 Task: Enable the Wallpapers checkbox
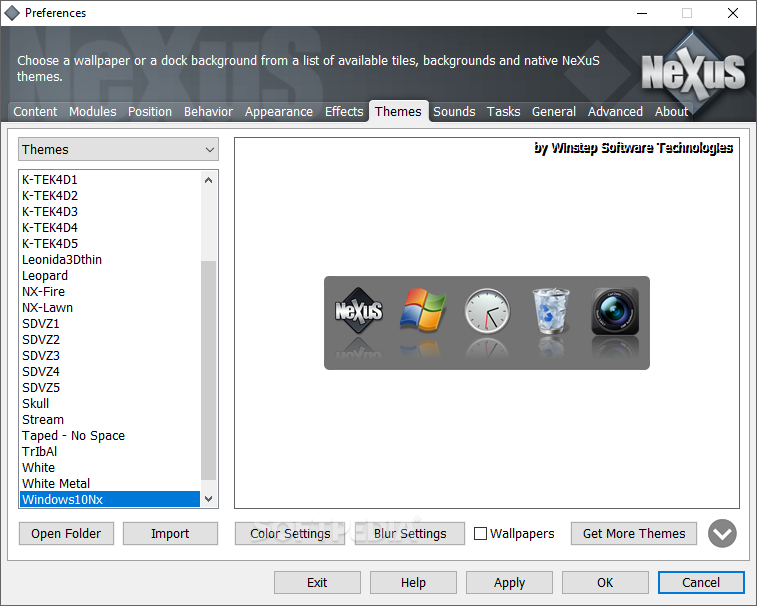480,534
